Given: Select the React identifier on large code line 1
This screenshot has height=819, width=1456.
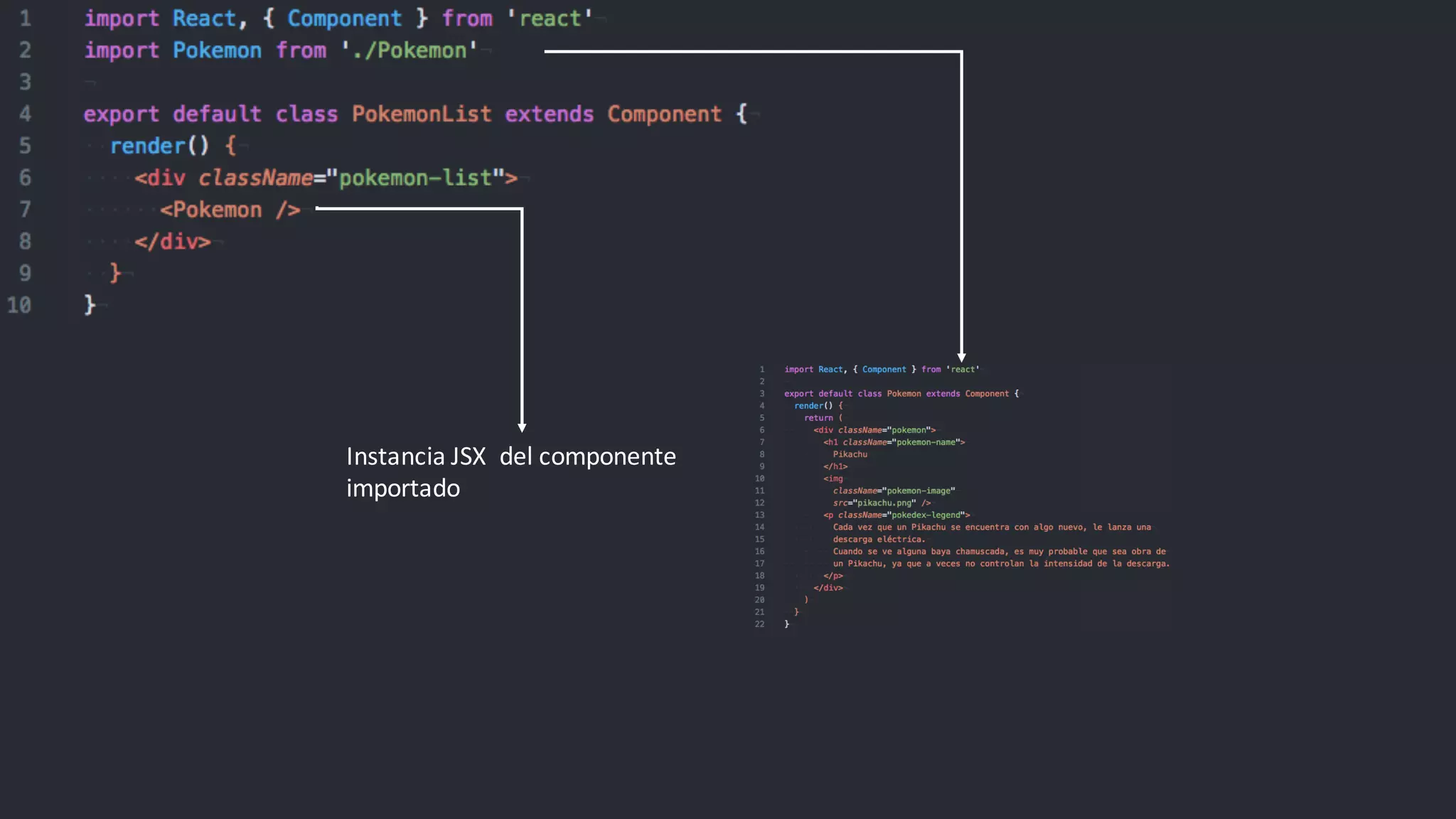Looking at the screenshot, I should point(204,18).
